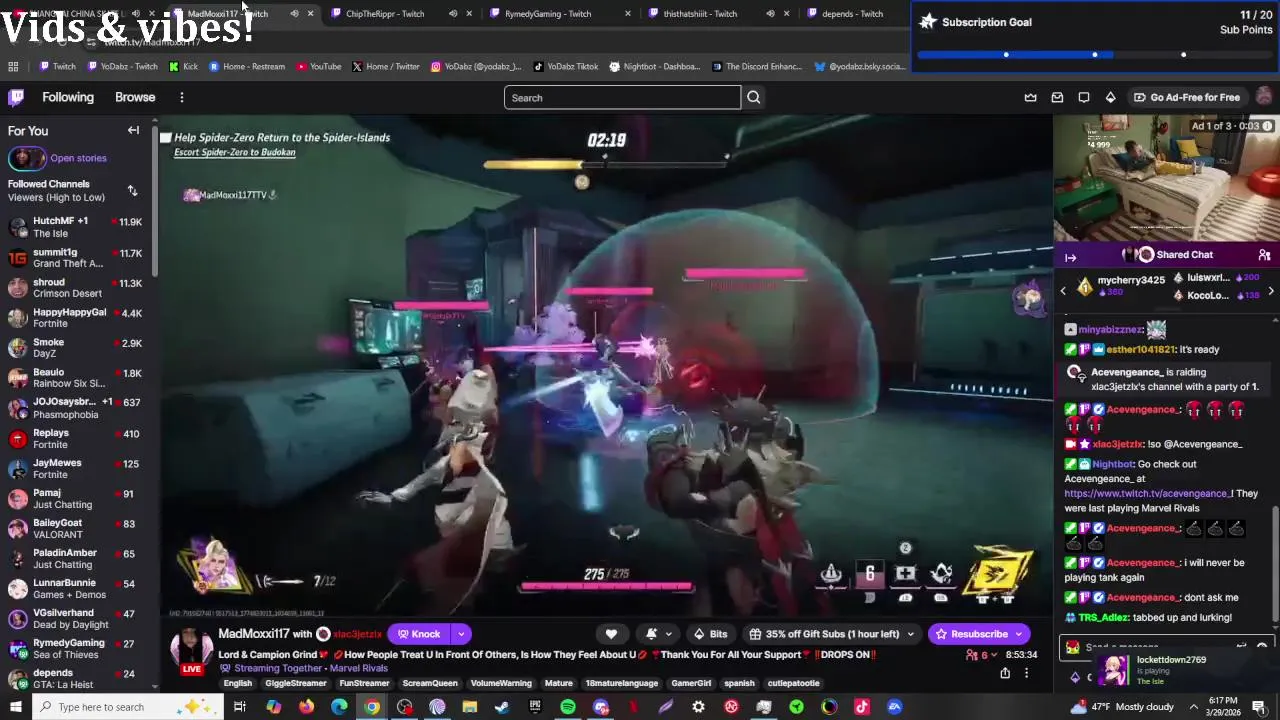The image size is (1280, 720).
Task: Toggle the notification bell for MadMoxxi117
Action: click(x=651, y=634)
